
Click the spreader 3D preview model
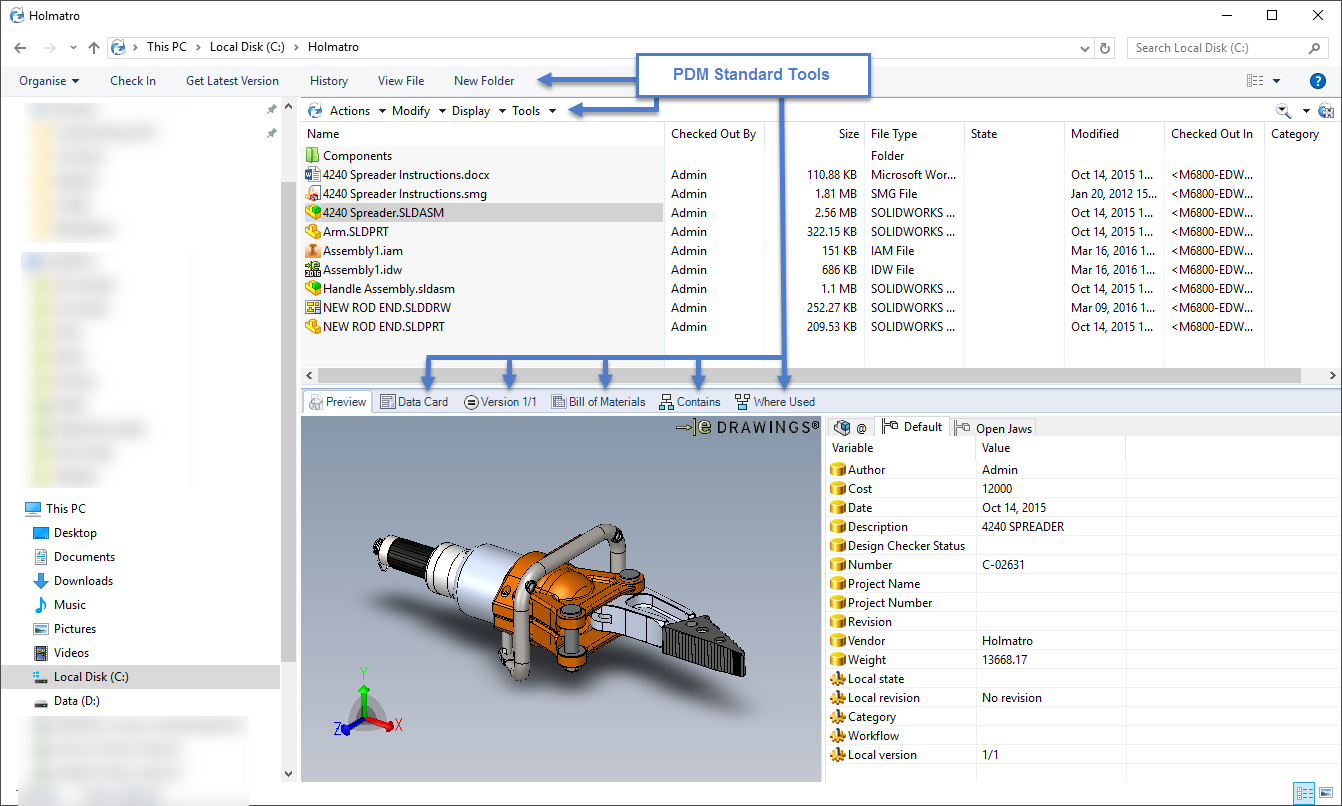(x=561, y=603)
